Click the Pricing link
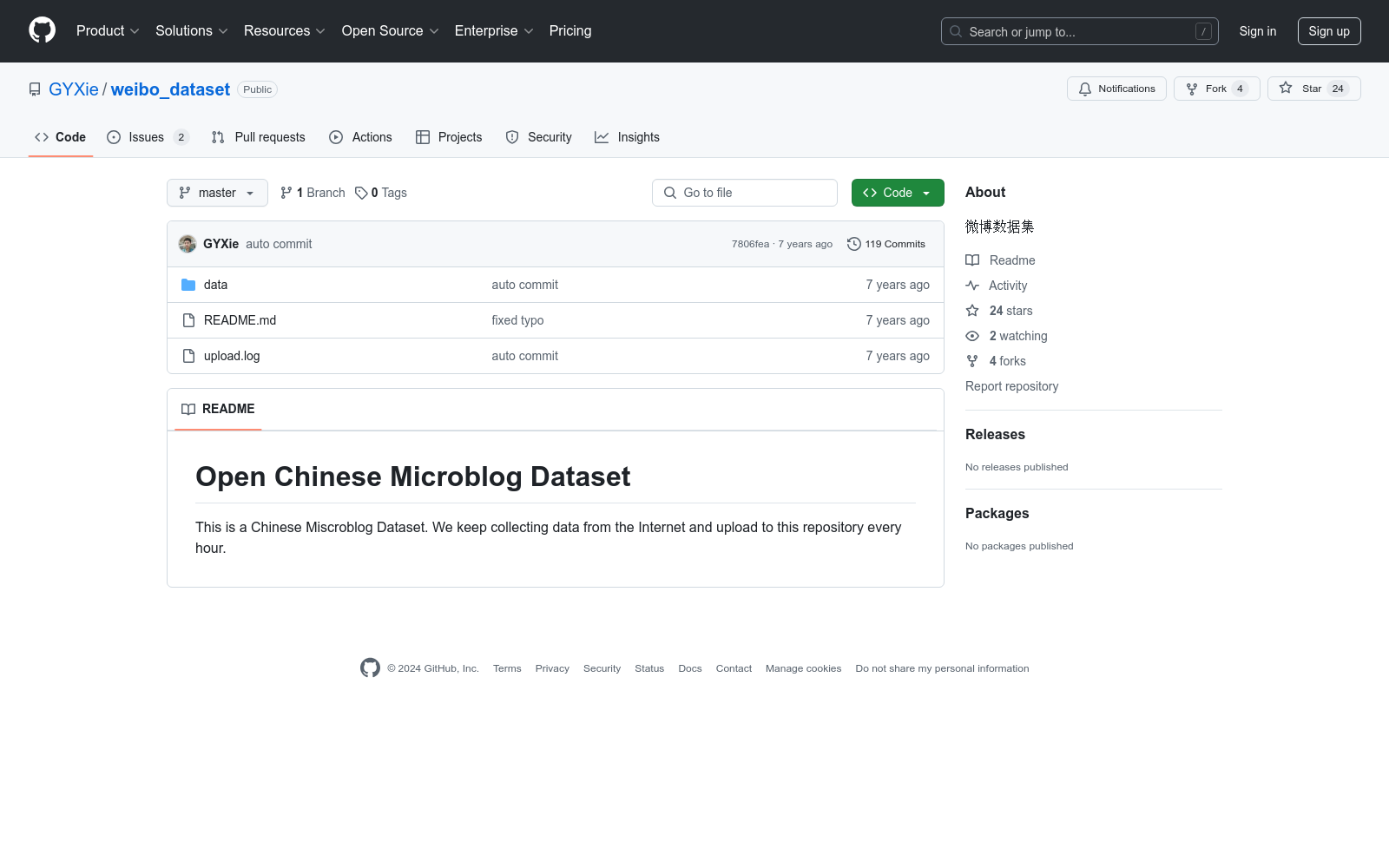This screenshot has height=868, width=1389. point(570,31)
